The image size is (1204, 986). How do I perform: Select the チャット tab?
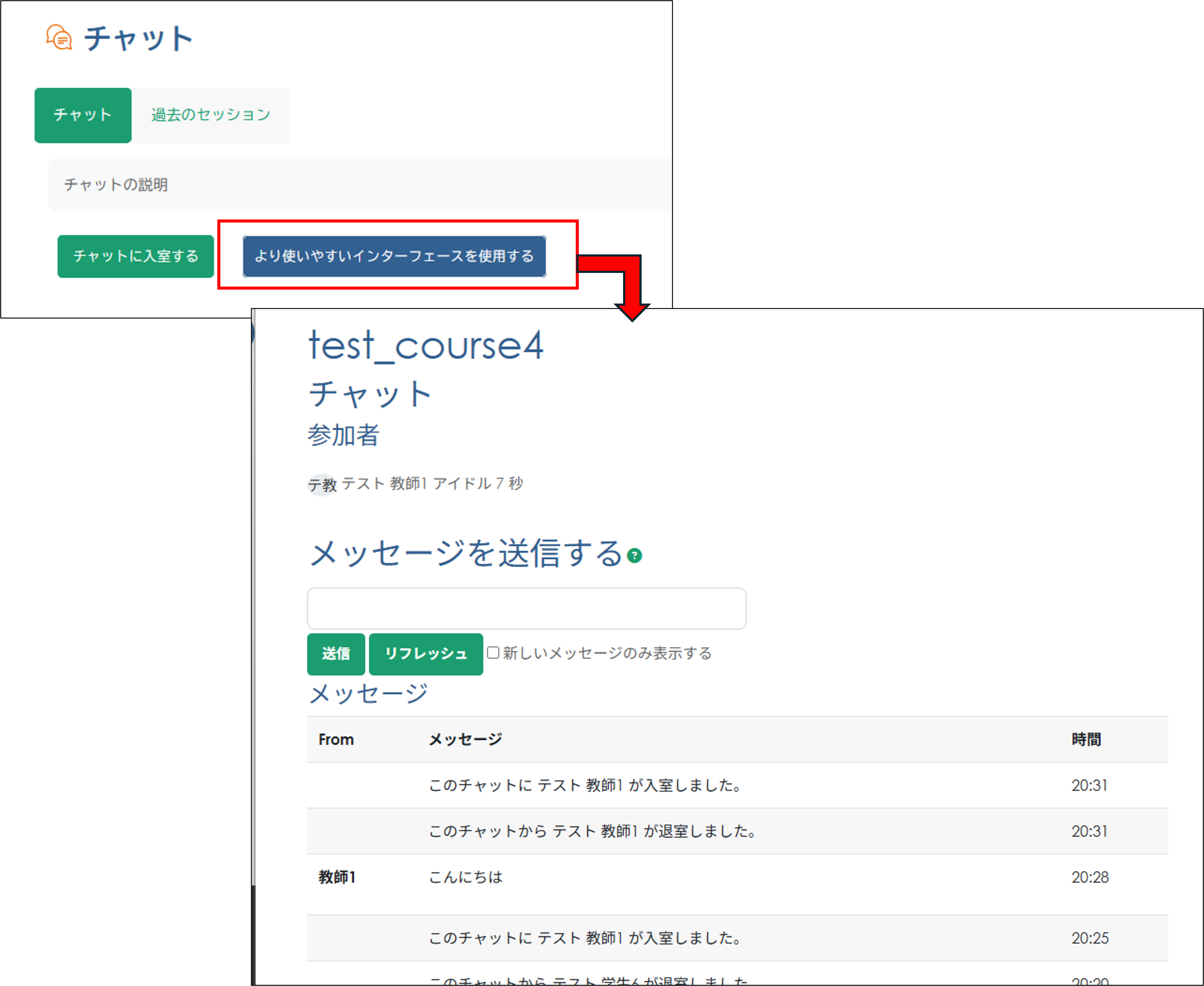pyautogui.click(x=83, y=115)
